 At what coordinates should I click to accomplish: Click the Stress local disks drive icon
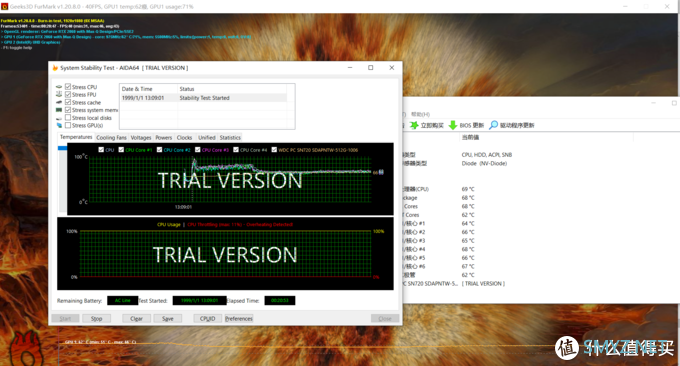click(x=59, y=118)
